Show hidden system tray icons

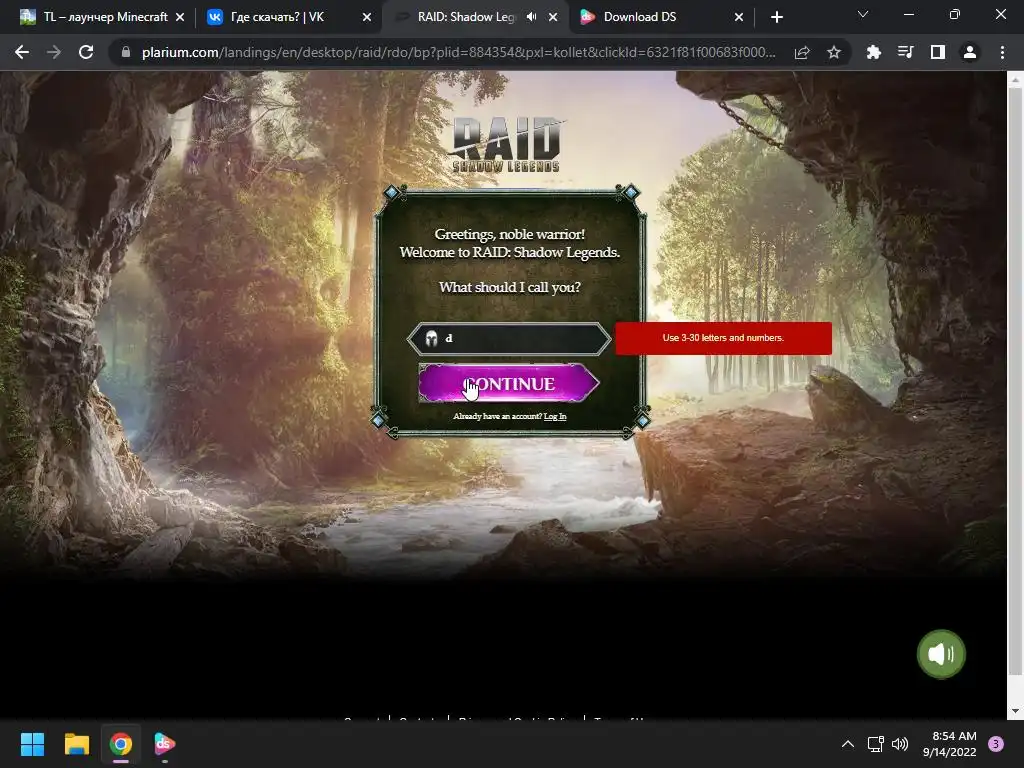(x=848, y=744)
